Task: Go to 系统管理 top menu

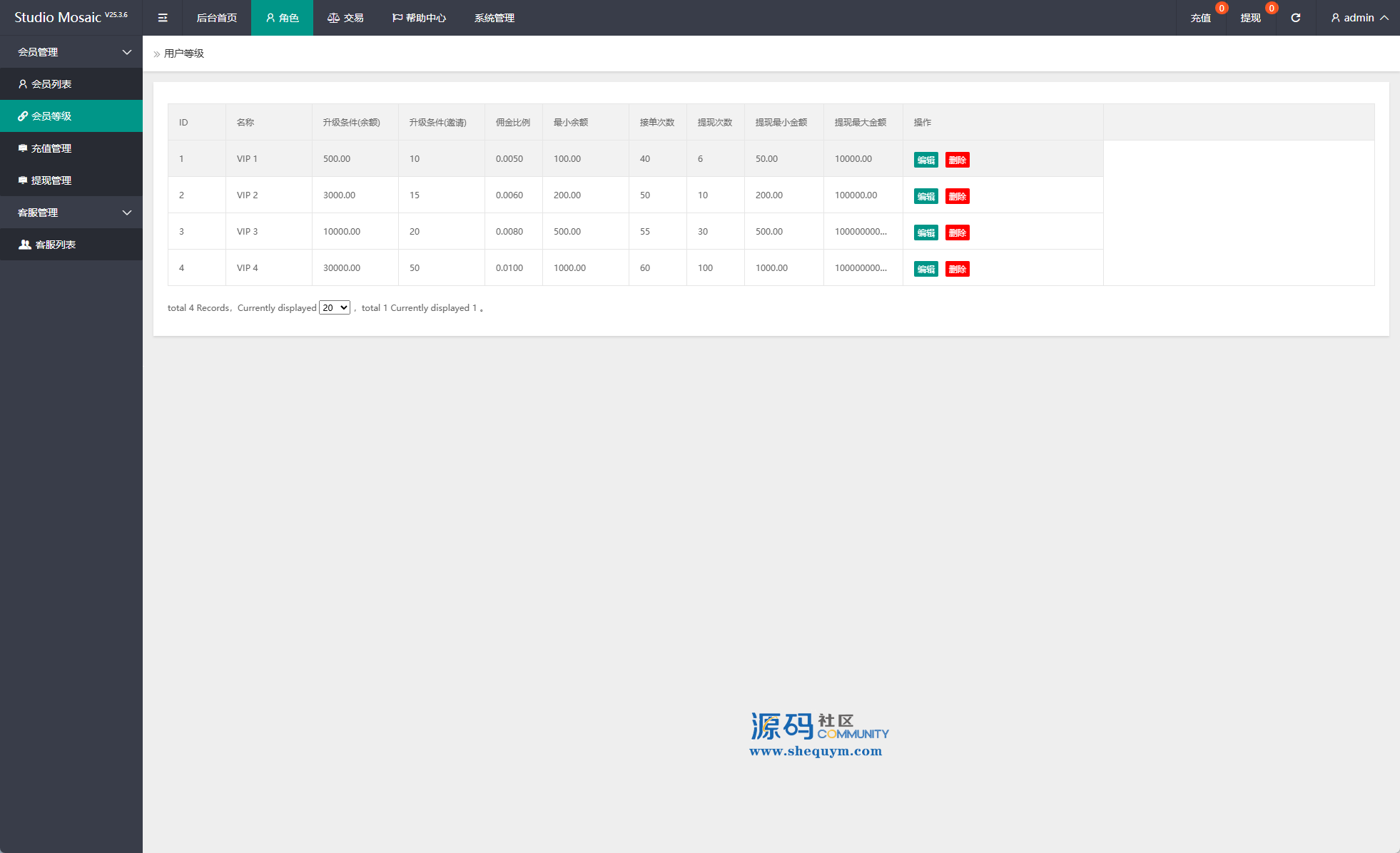Action: [x=494, y=18]
